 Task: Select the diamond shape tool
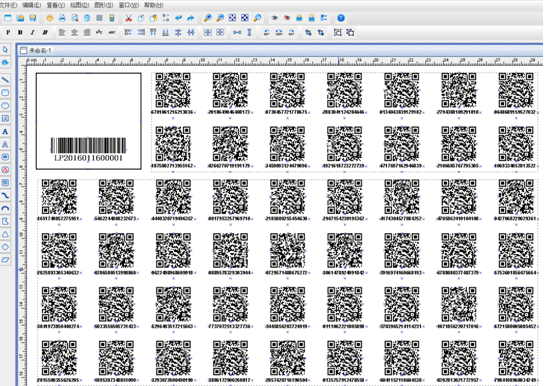(5, 247)
